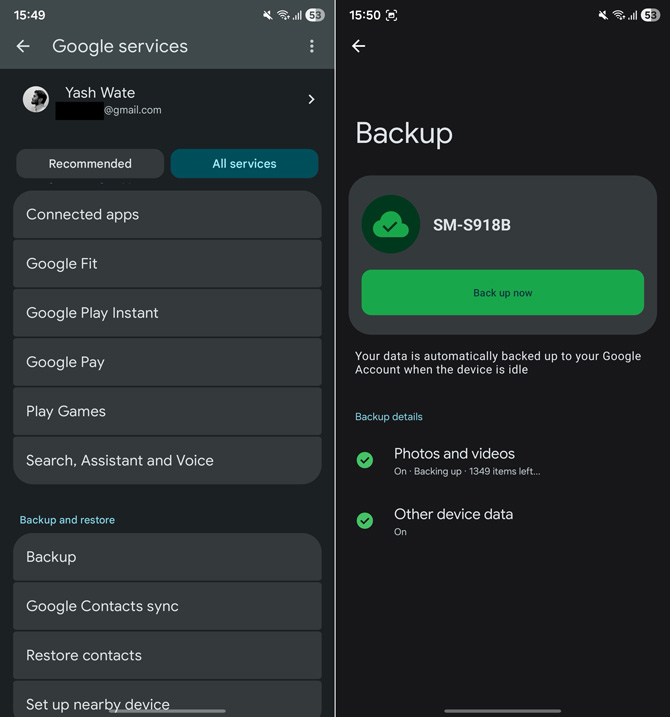
Task: Open the three-dot overflow menu
Action: 311,46
